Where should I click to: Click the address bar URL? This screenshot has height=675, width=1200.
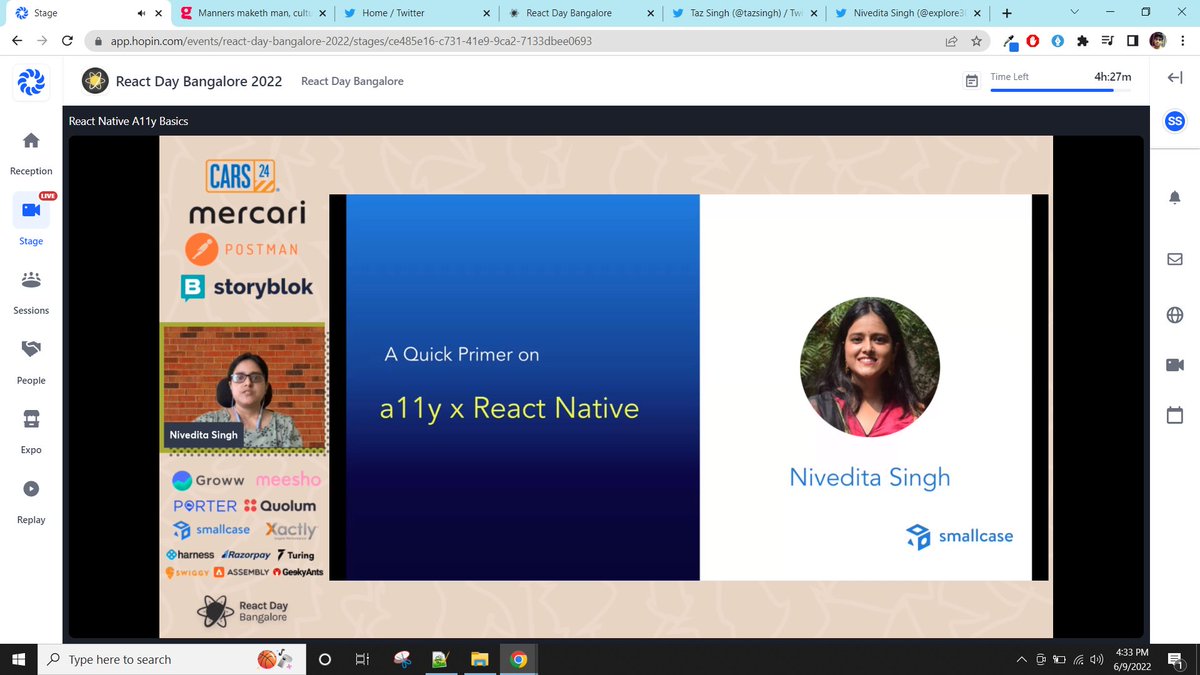pos(350,41)
